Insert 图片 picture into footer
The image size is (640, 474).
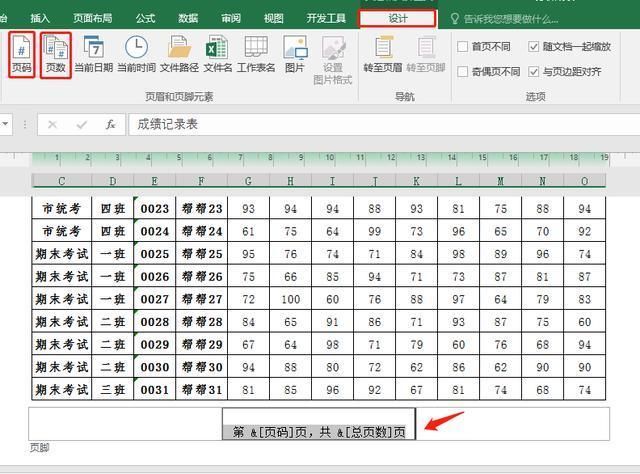pos(295,55)
